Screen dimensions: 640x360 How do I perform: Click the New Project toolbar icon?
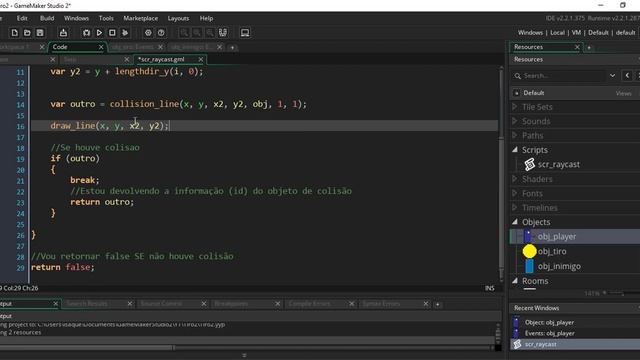[x=14, y=33]
